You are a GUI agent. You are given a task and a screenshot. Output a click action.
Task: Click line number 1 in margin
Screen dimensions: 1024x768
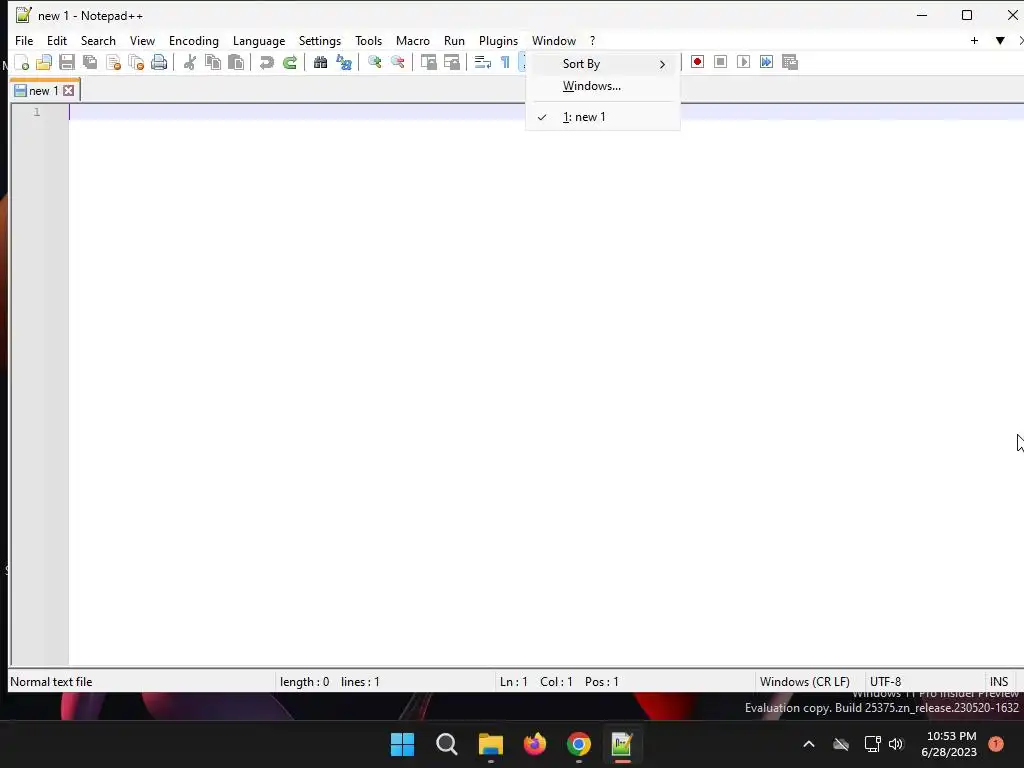pos(37,112)
